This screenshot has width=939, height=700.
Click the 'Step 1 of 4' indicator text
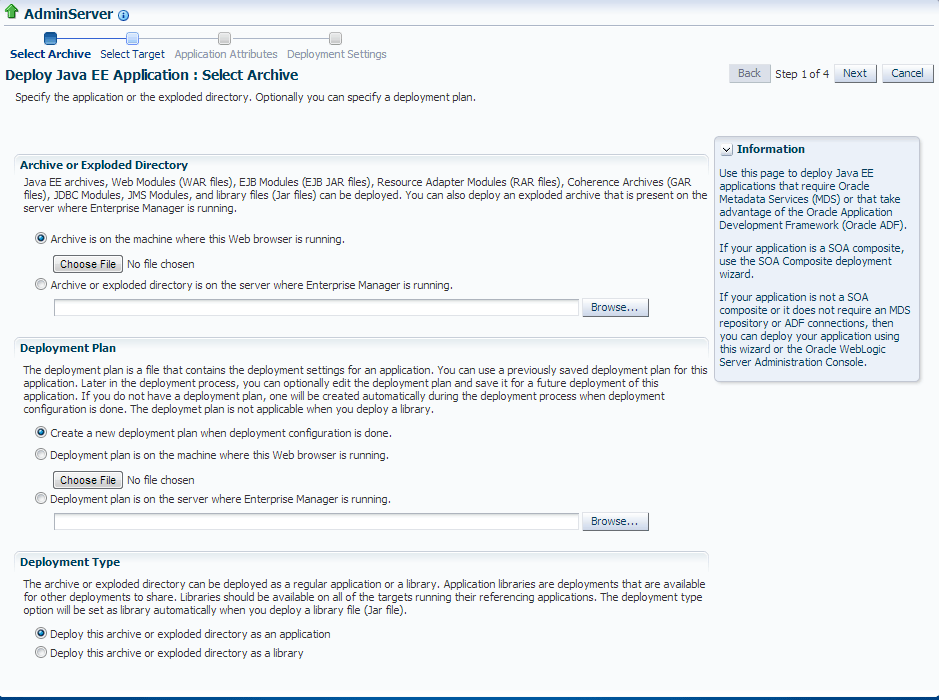(802, 74)
